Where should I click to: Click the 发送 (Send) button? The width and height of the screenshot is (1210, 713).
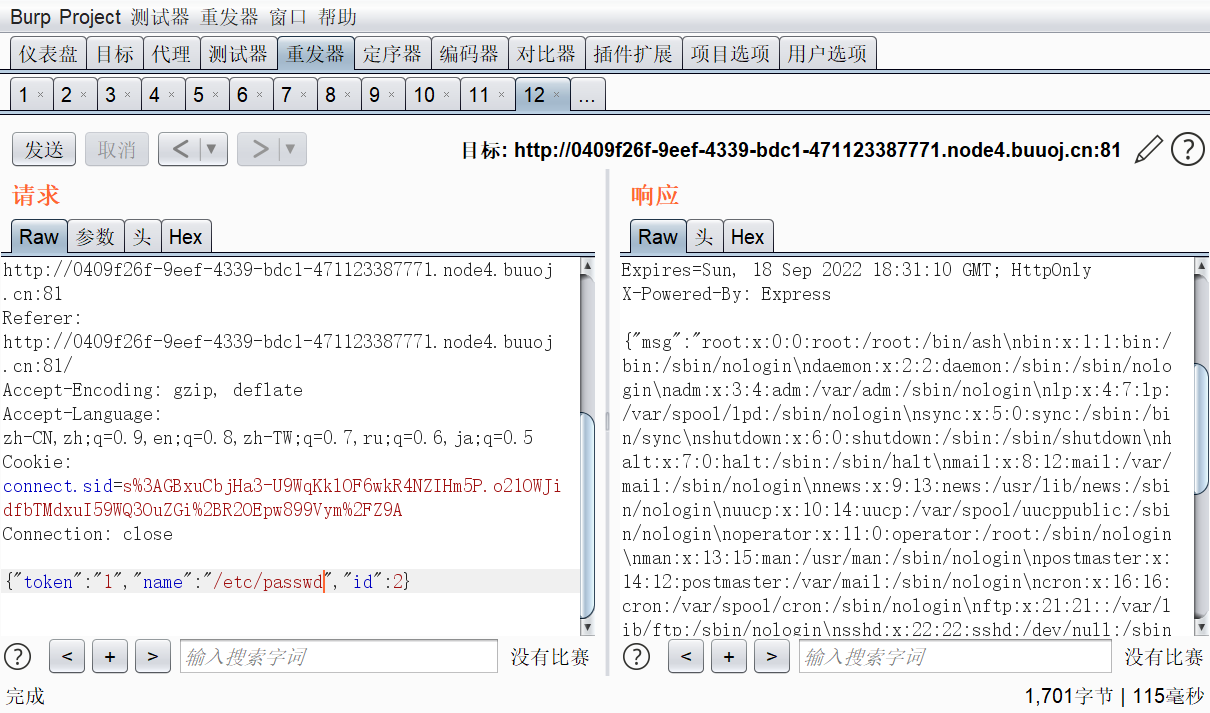coord(43,148)
